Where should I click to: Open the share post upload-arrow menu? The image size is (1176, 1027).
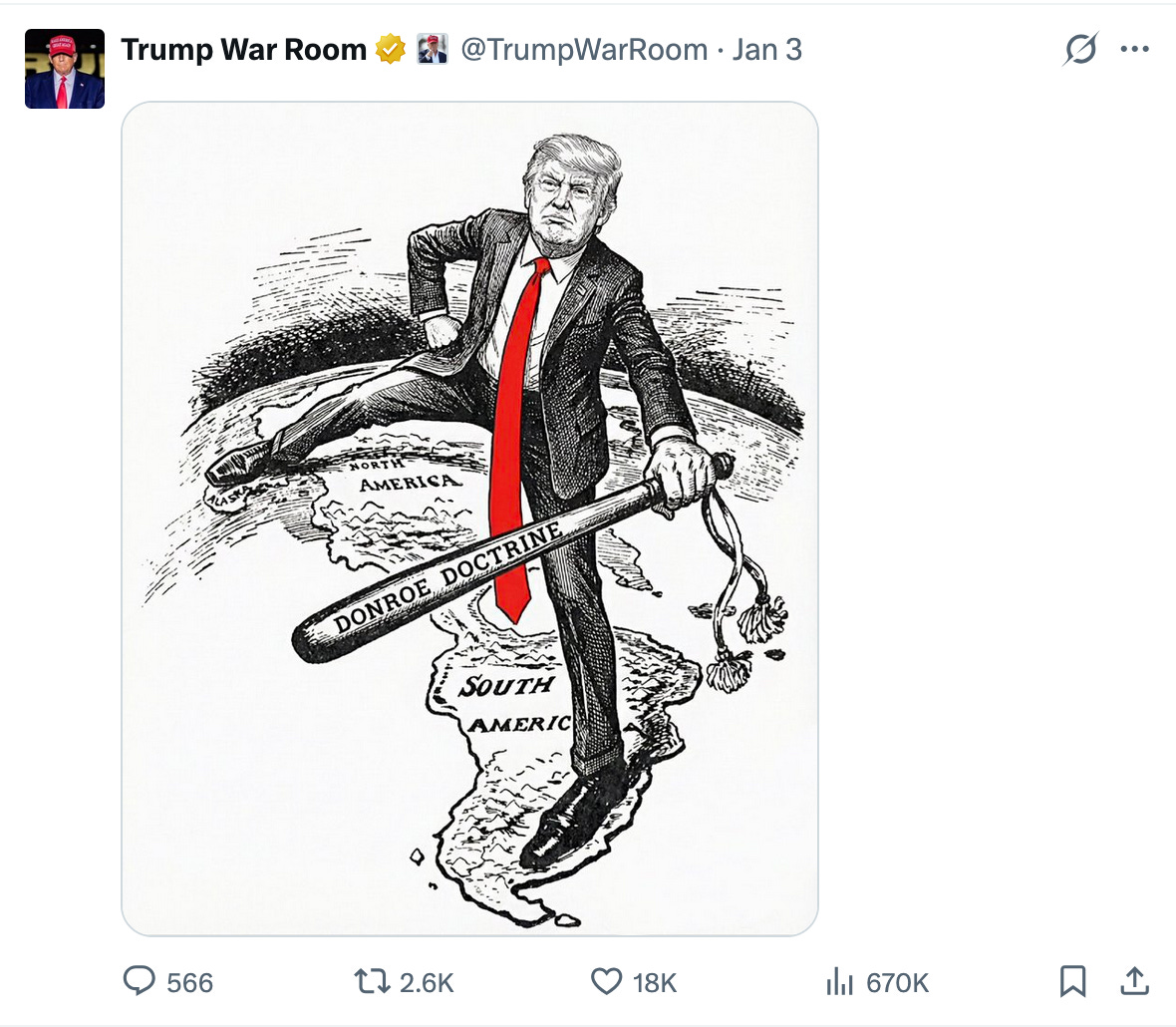[x=1135, y=981]
